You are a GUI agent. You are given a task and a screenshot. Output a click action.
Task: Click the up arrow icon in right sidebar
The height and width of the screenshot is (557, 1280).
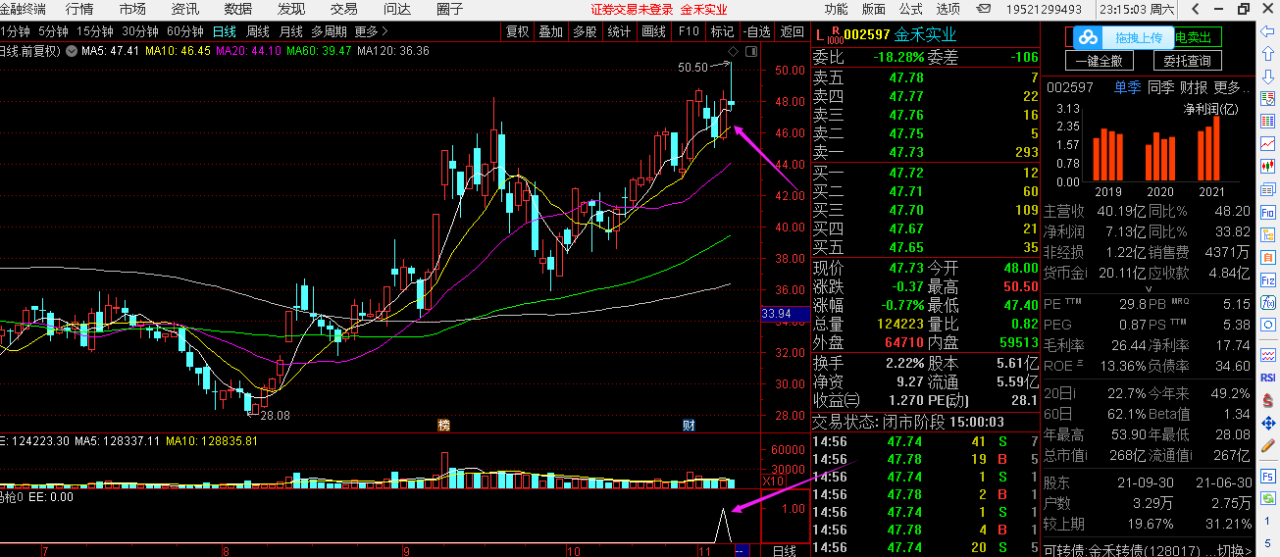pyautogui.click(x=1266, y=53)
